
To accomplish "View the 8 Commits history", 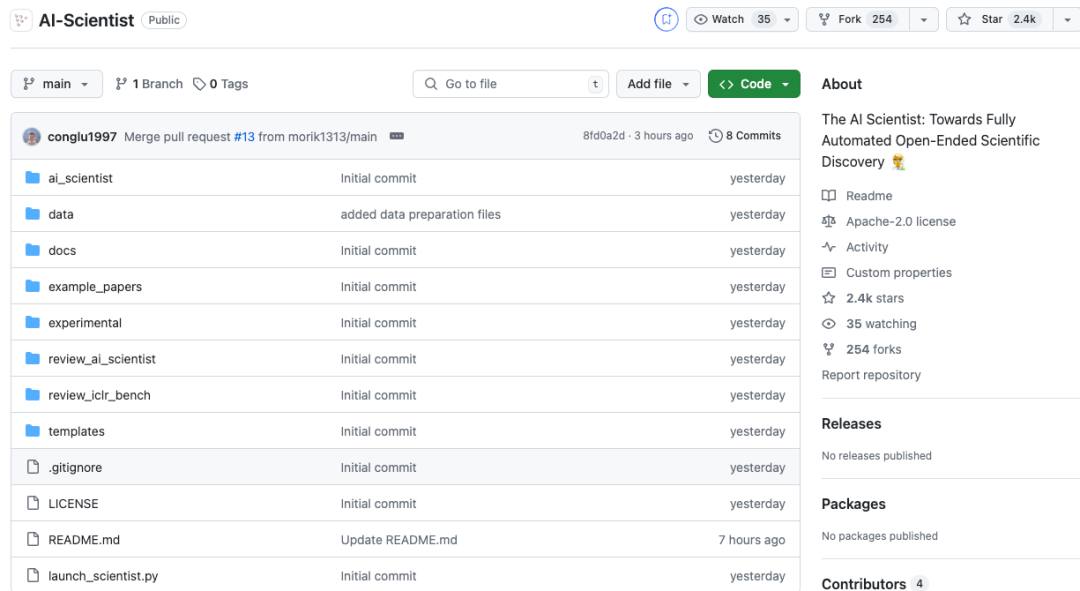I will pyautogui.click(x=745, y=136).
